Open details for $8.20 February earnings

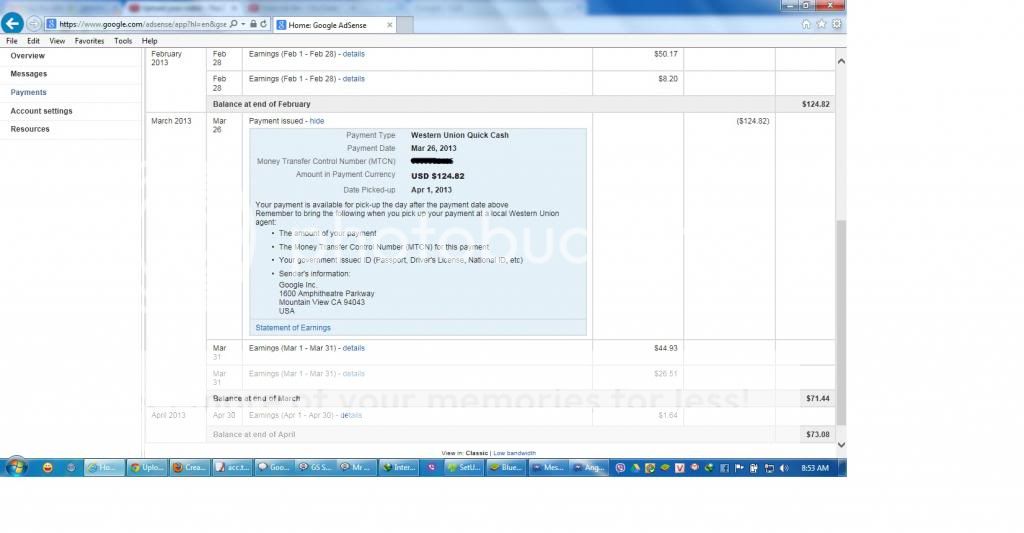coord(353,78)
